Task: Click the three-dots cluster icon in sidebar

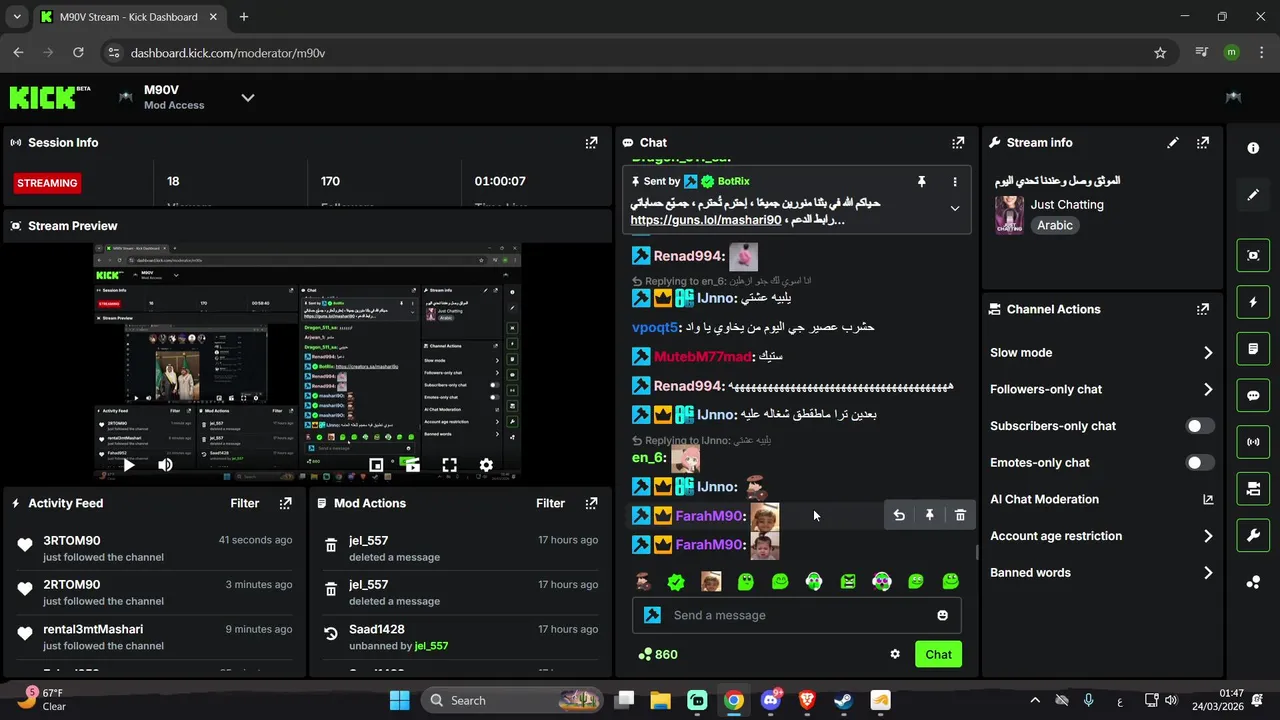Action: [1253, 583]
